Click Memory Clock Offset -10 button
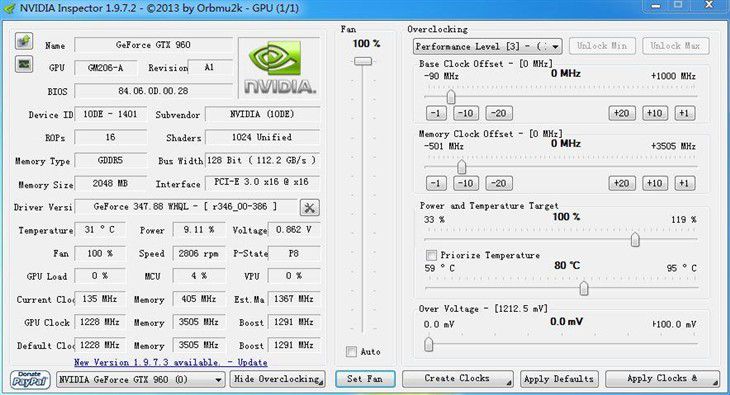730x395 pixels. pyautogui.click(x=465, y=183)
